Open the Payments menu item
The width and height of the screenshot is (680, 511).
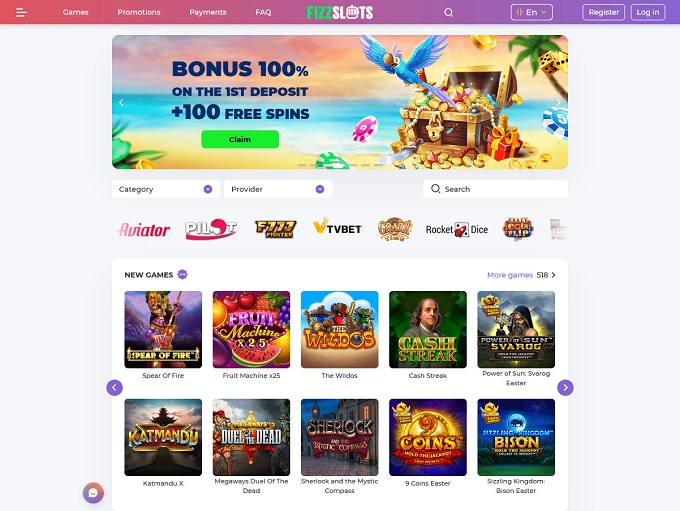click(x=208, y=12)
